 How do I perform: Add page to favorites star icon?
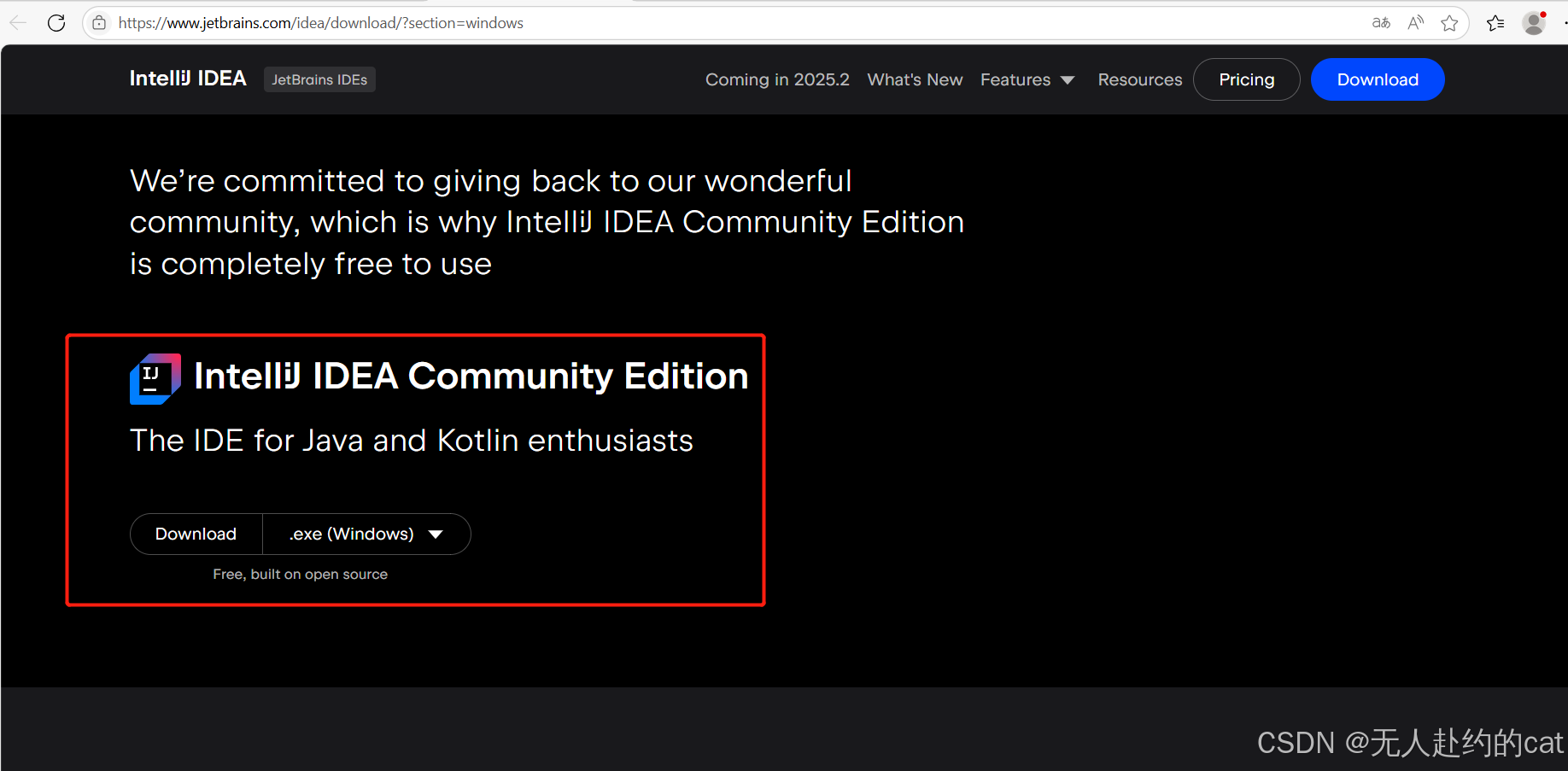point(1449,23)
